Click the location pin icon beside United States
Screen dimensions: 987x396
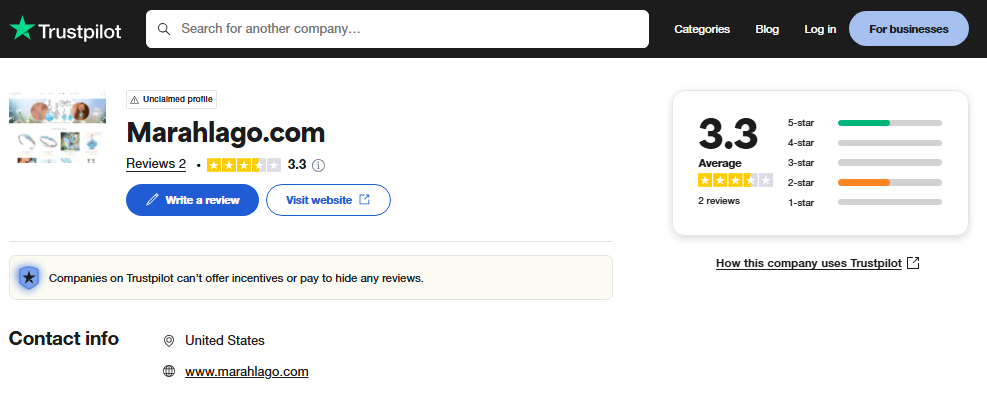pyautogui.click(x=169, y=341)
